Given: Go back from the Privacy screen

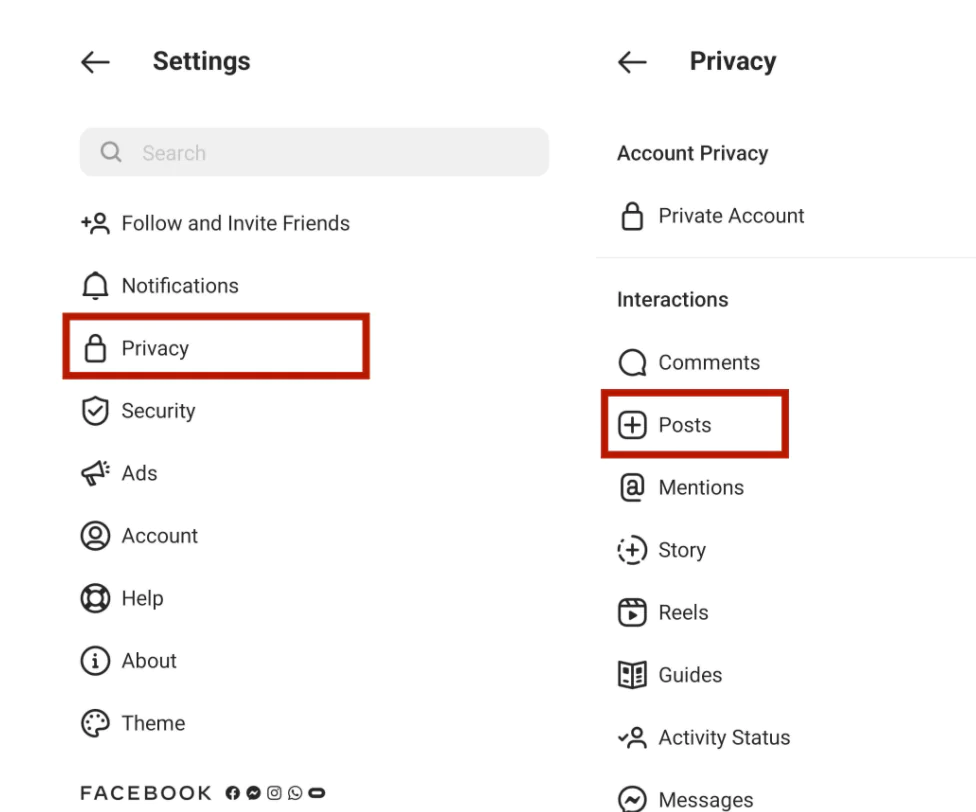Looking at the screenshot, I should tap(632, 62).
